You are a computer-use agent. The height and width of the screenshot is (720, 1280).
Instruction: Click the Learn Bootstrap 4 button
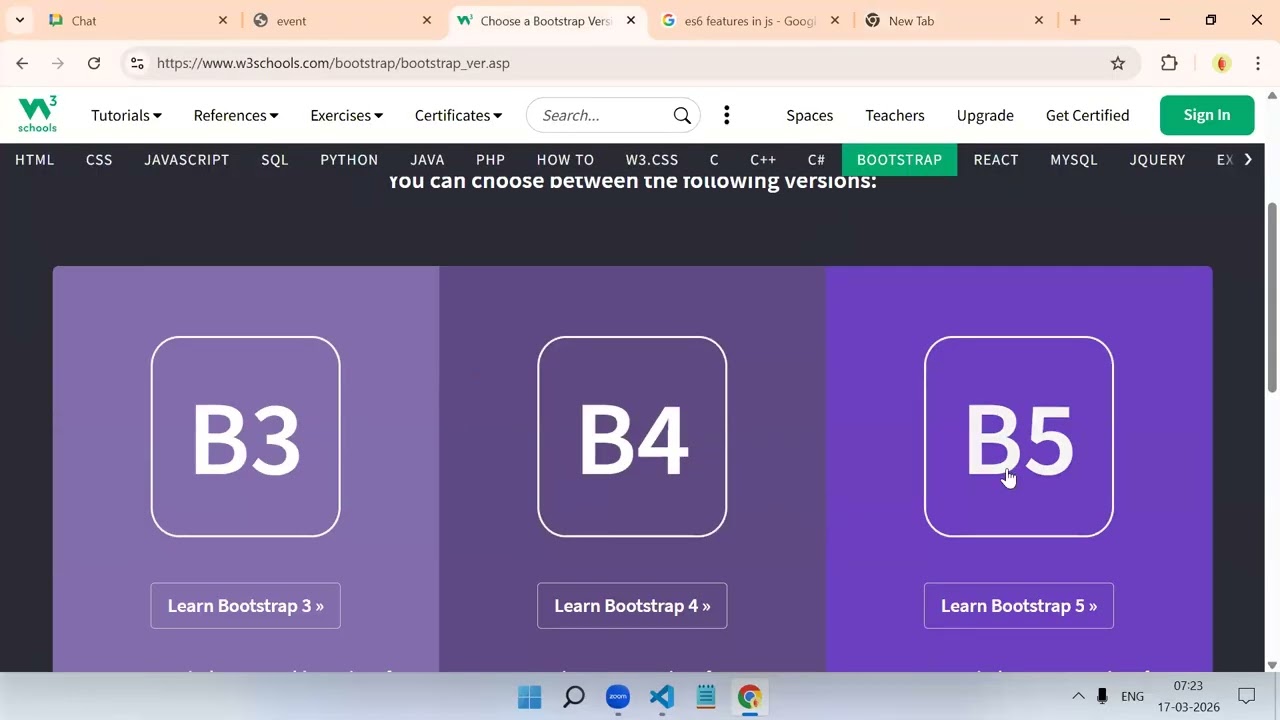click(632, 606)
